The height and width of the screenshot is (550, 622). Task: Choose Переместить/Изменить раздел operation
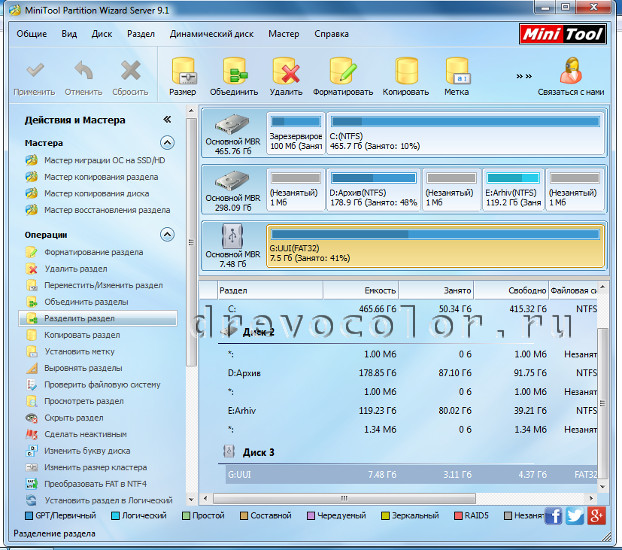[x=94, y=285]
